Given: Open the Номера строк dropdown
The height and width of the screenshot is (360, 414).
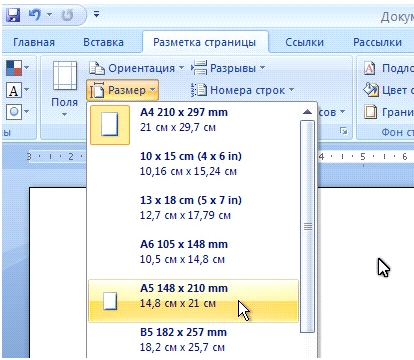Looking at the screenshot, I should pyautogui.click(x=243, y=90).
